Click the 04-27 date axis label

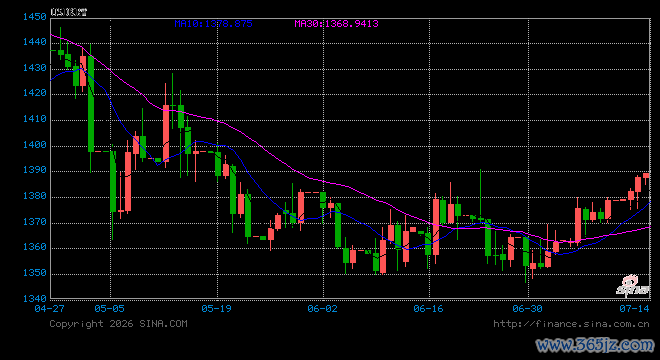tap(49, 309)
